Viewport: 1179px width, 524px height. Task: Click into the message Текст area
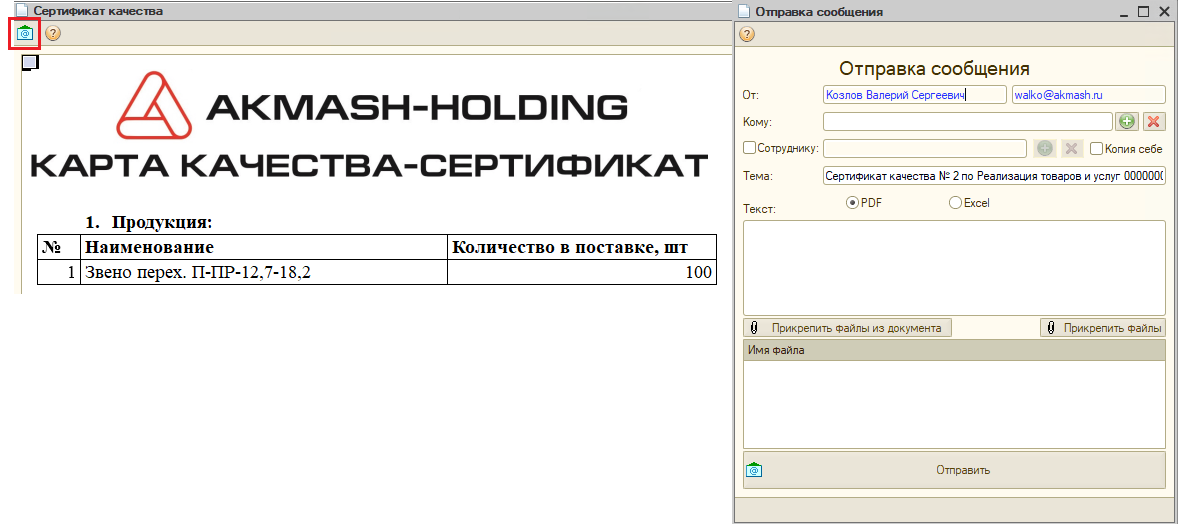(x=954, y=268)
